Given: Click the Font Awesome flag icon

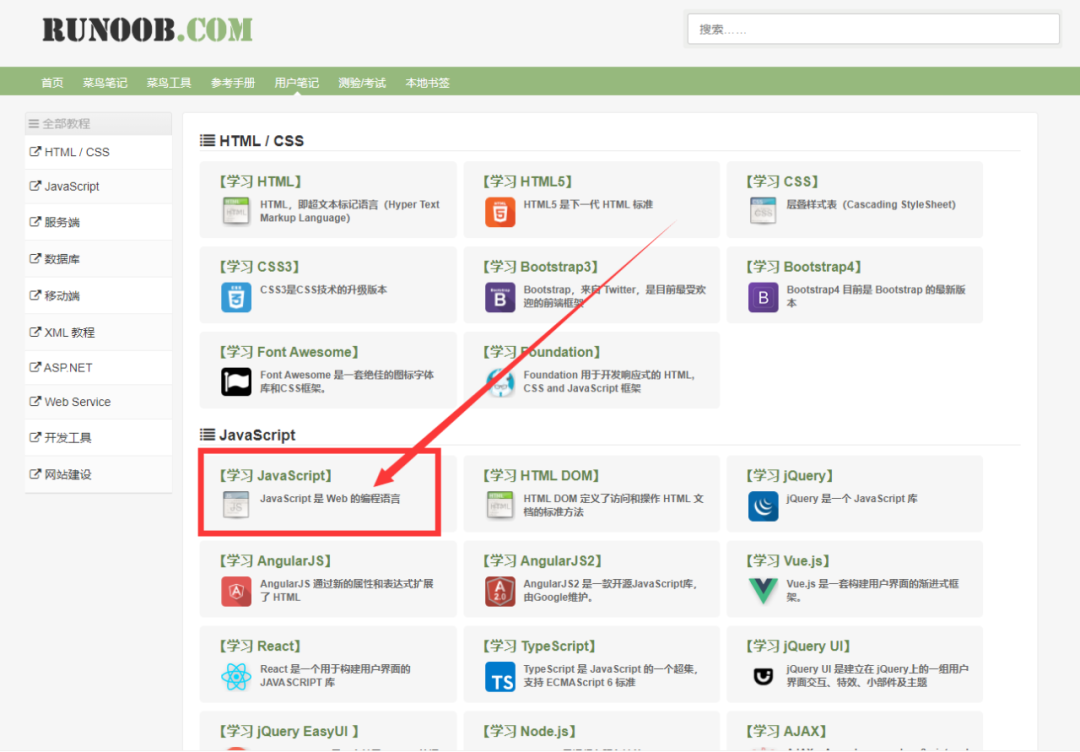Looking at the screenshot, I should point(237,382).
